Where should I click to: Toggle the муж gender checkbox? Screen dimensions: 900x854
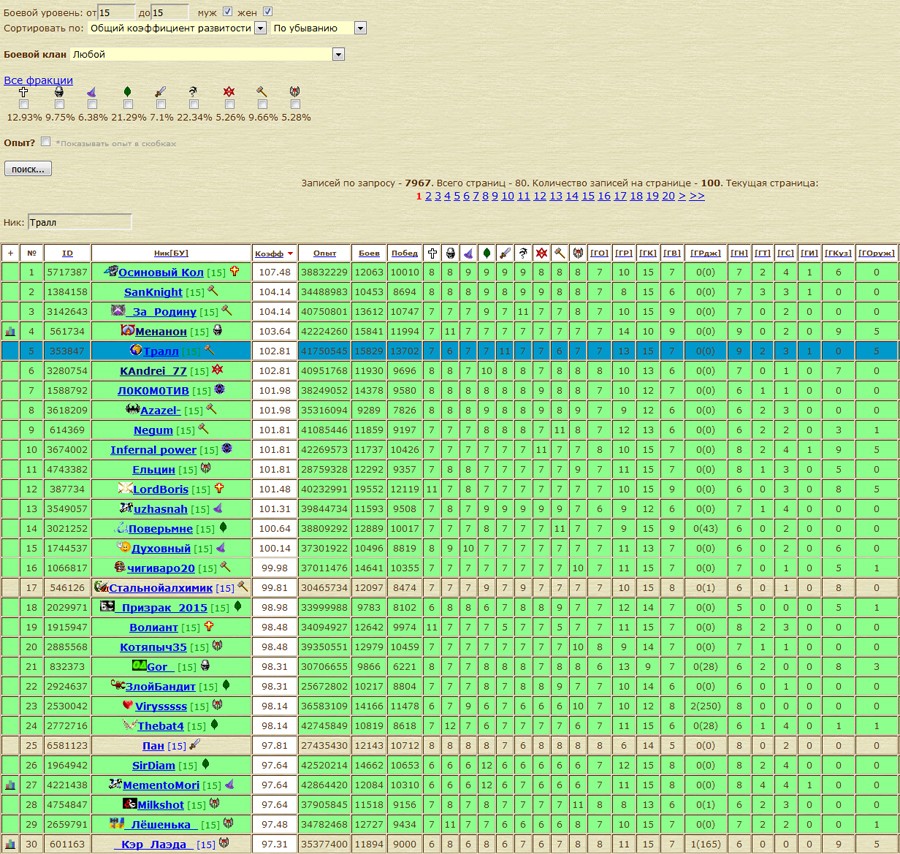click(227, 11)
